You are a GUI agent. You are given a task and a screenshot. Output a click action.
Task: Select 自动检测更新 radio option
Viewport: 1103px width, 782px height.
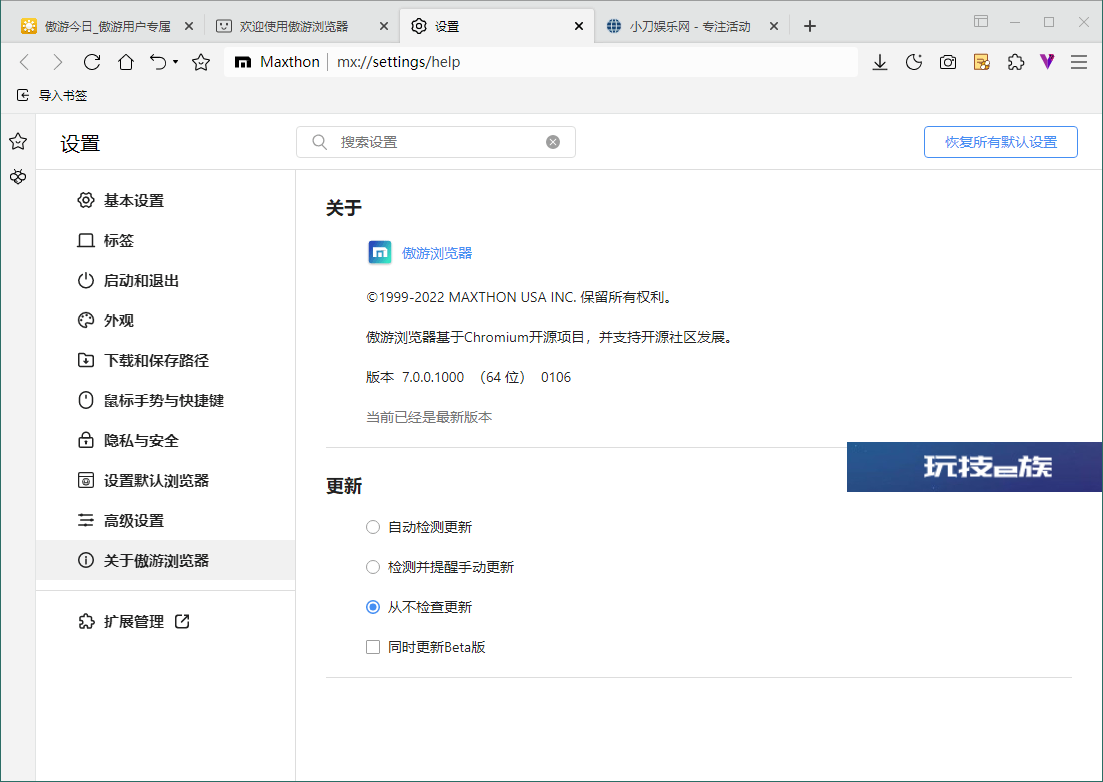pyautogui.click(x=373, y=527)
